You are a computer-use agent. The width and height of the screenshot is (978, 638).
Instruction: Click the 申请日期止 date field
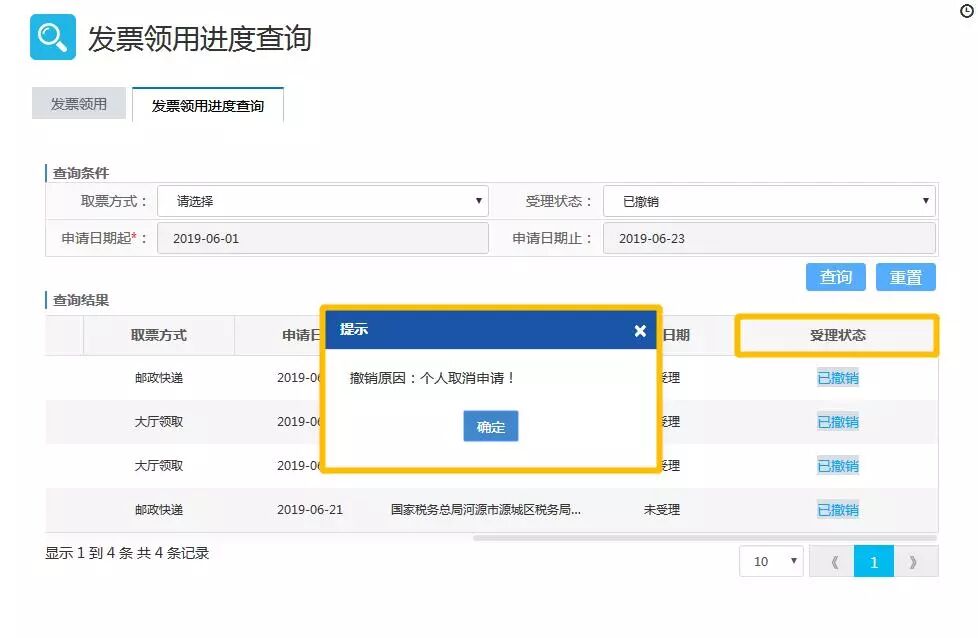[x=769, y=238]
